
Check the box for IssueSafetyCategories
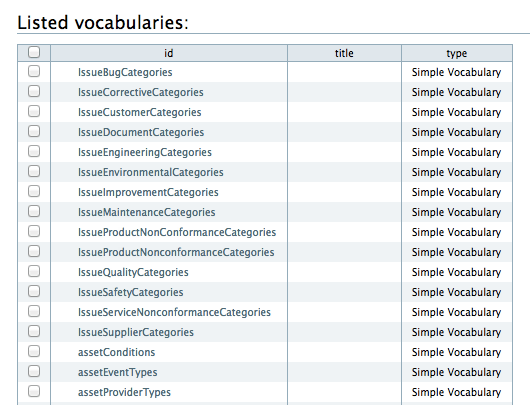tap(34, 291)
